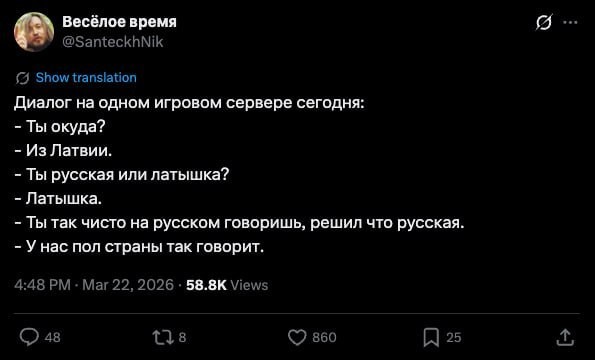Click the reply count 48
Screen dimensions: 595x360
pos(52,337)
